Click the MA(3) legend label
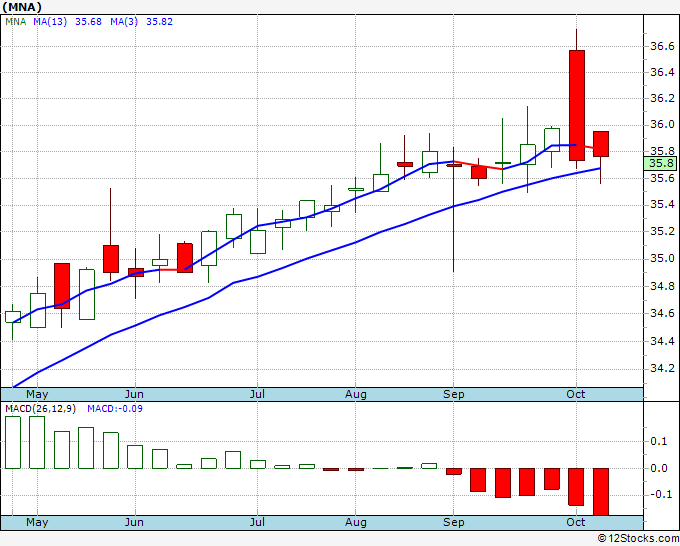The image size is (680, 546). 124,22
